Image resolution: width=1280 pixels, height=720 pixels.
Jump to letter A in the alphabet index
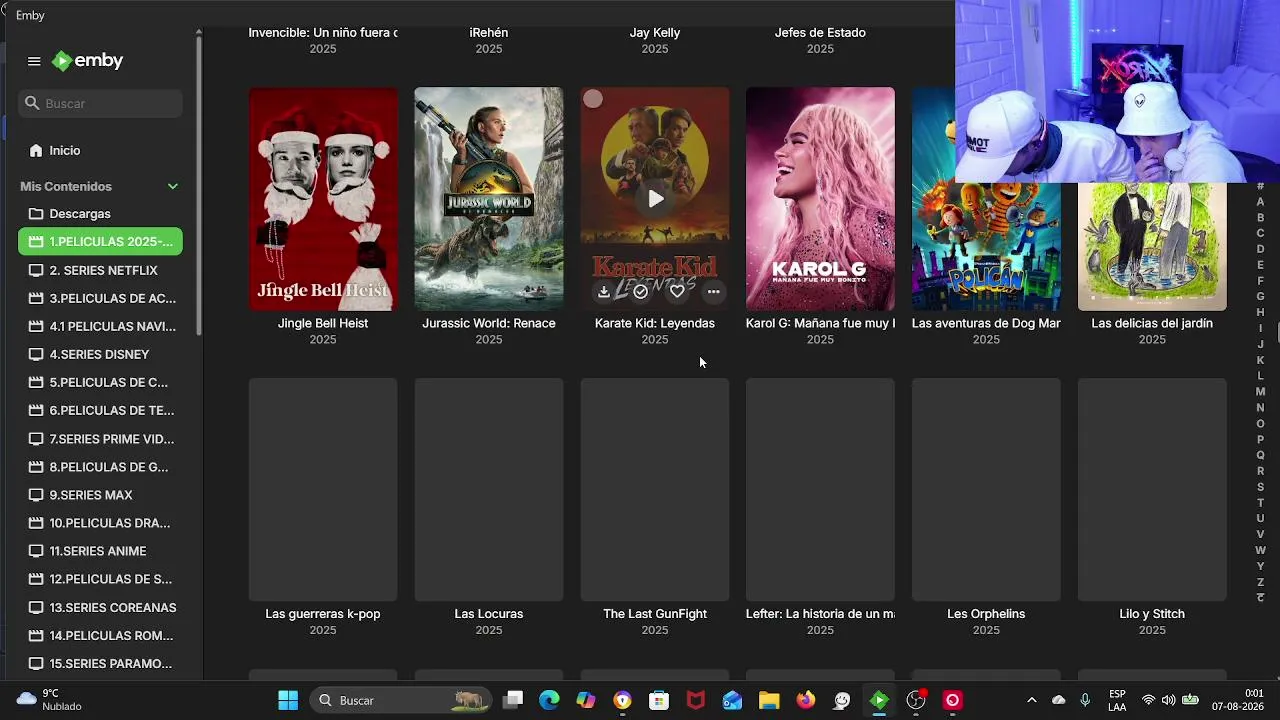[1260, 202]
